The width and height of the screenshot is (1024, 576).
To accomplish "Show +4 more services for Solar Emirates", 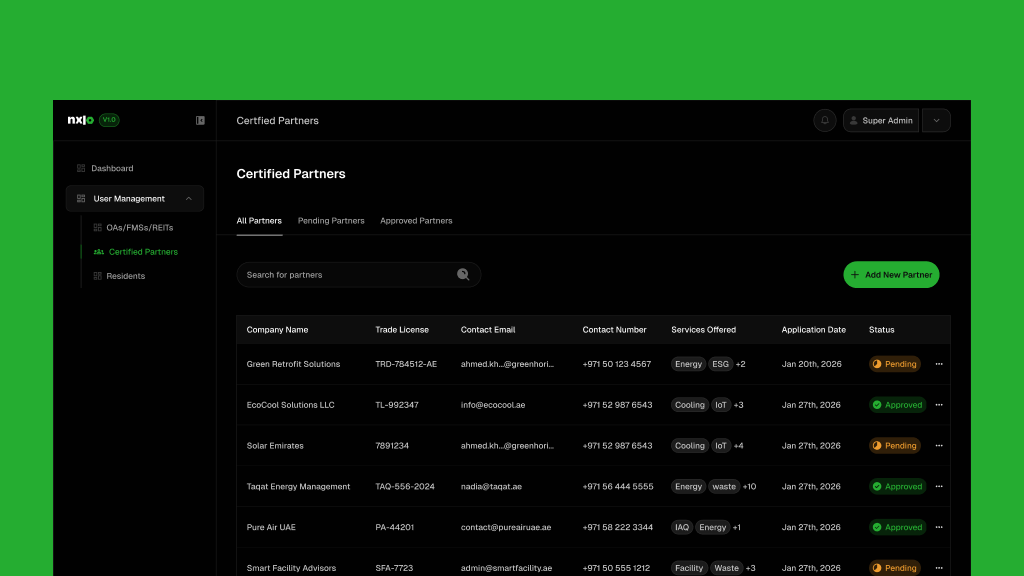I will tap(739, 446).
